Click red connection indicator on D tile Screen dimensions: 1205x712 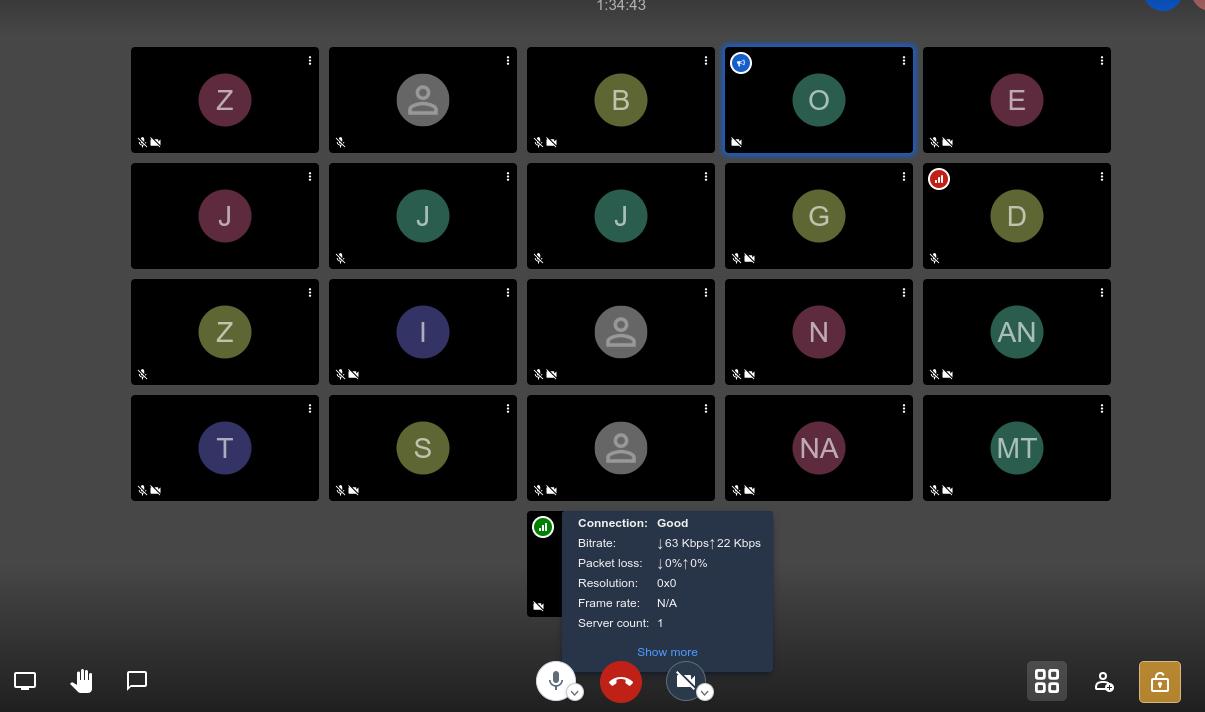point(939,179)
